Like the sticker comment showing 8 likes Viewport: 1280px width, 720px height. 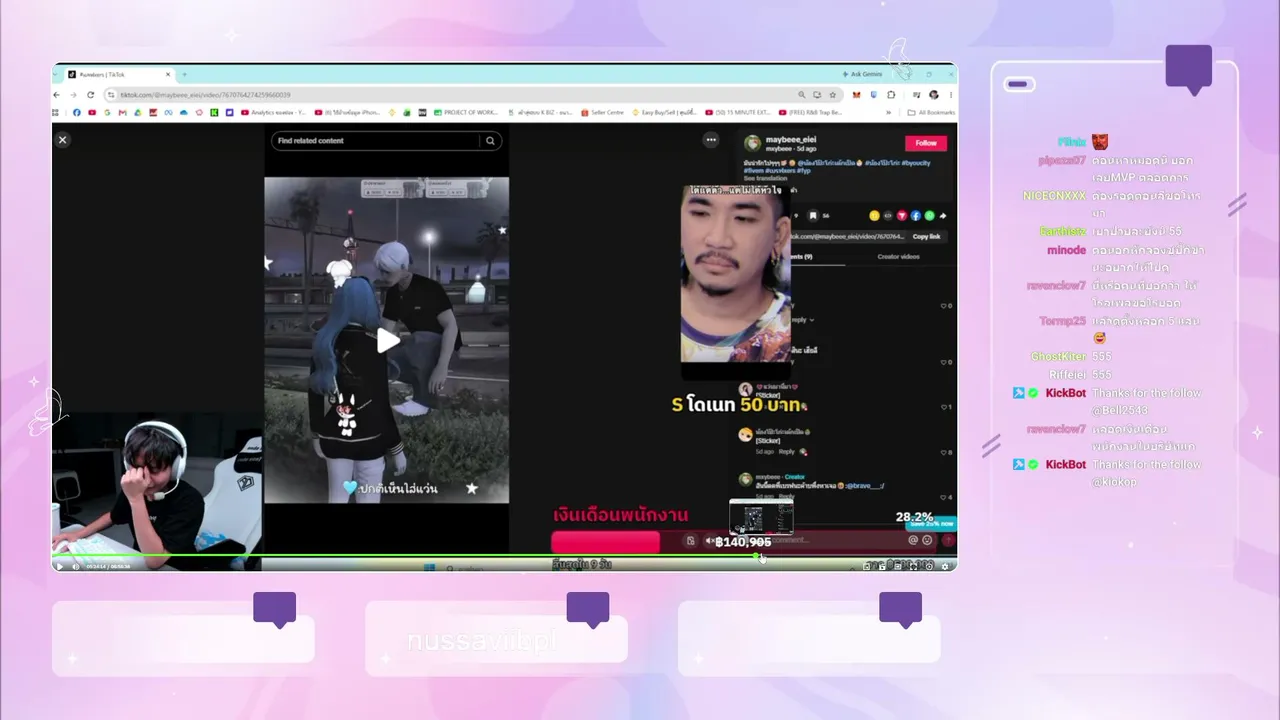click(944, 452)
